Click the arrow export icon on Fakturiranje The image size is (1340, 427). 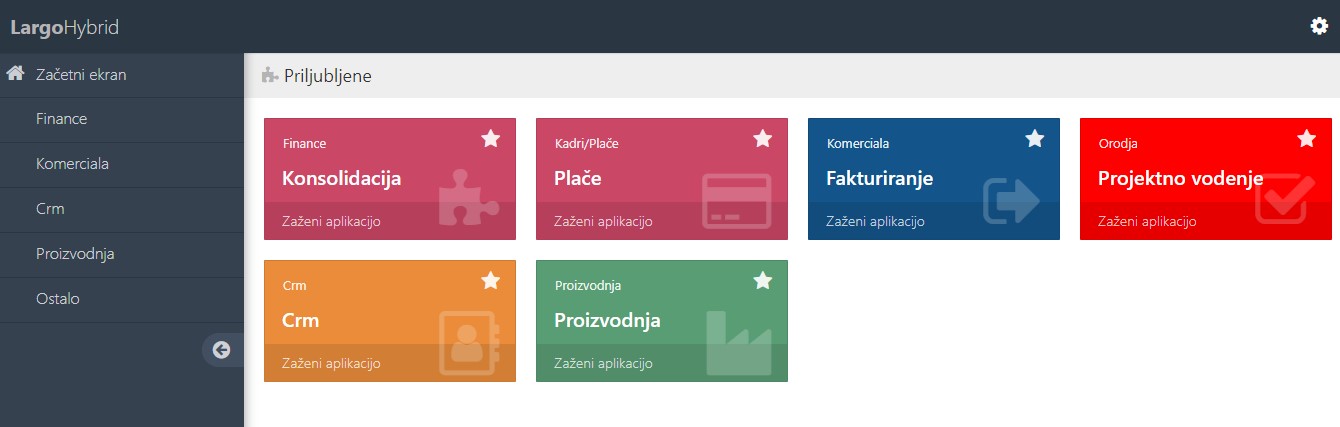point(1011,200)
